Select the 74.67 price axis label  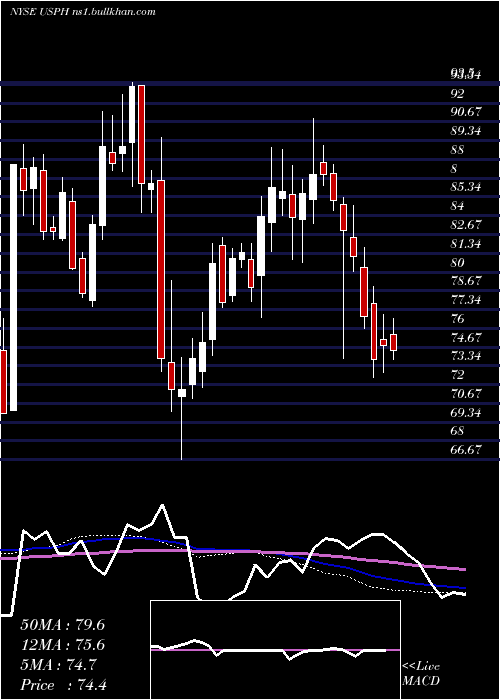coord(465,337)
